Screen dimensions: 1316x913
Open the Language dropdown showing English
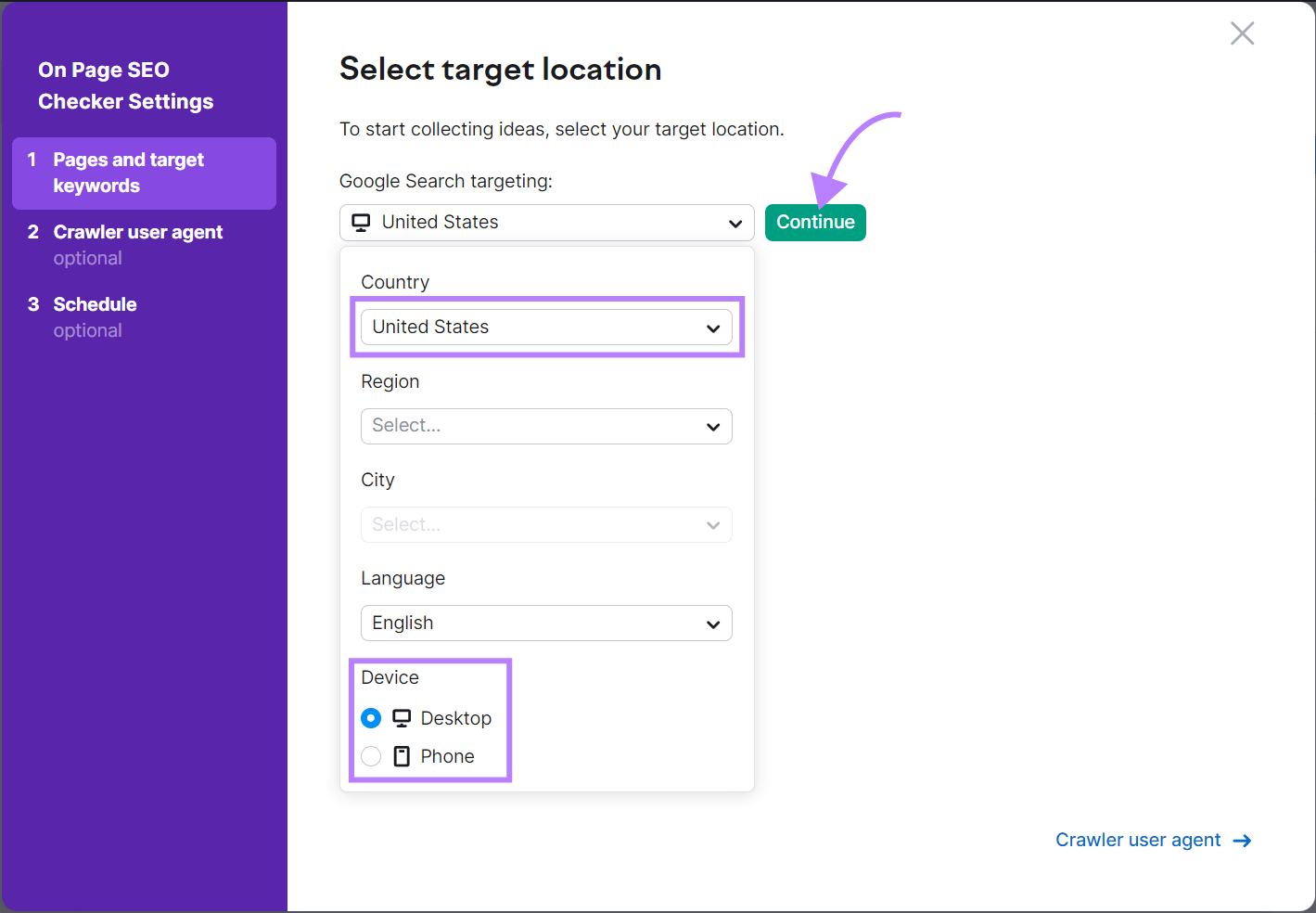coord(546,623)
